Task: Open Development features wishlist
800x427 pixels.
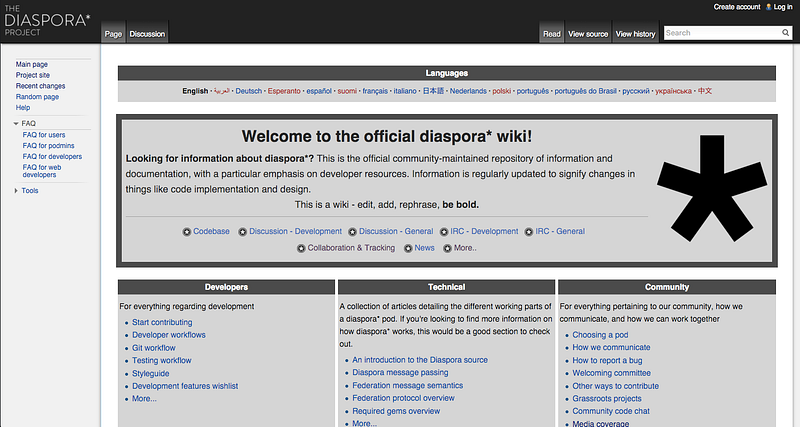Action: coord(185,386)
